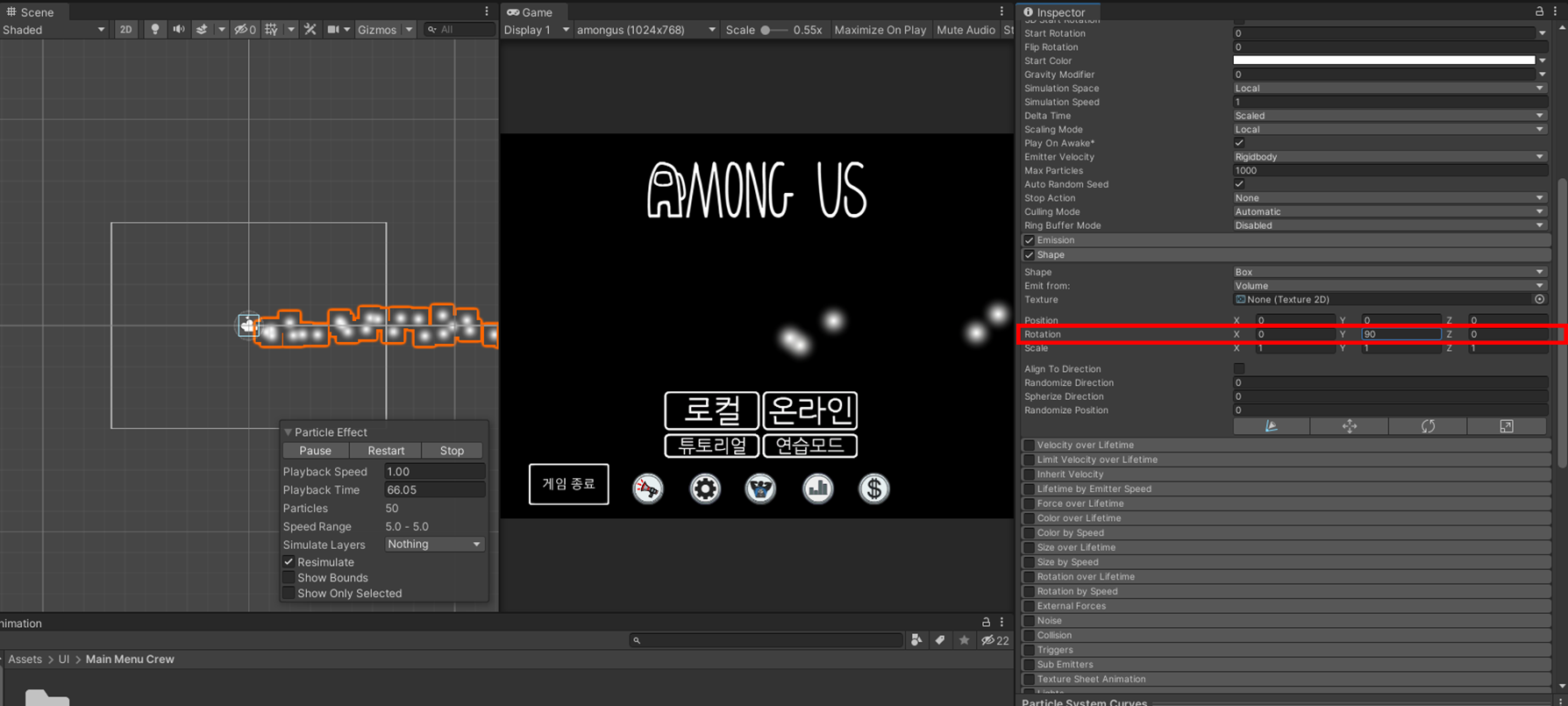
Task: Lock the Inspector panel
Action: tap(1539, 11)
